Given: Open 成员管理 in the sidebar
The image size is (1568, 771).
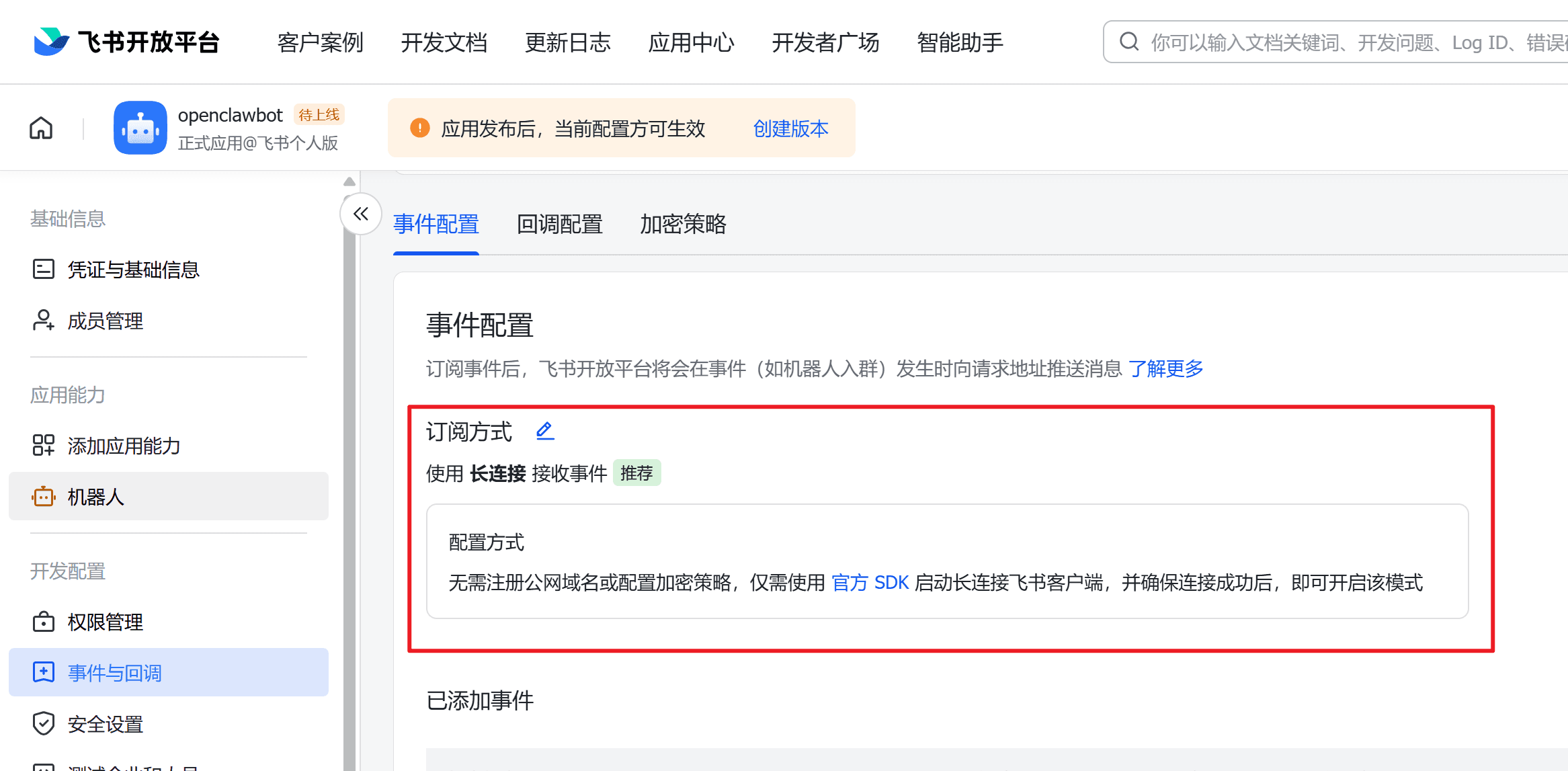Looking at the screenshot, I should click(105, 321).
